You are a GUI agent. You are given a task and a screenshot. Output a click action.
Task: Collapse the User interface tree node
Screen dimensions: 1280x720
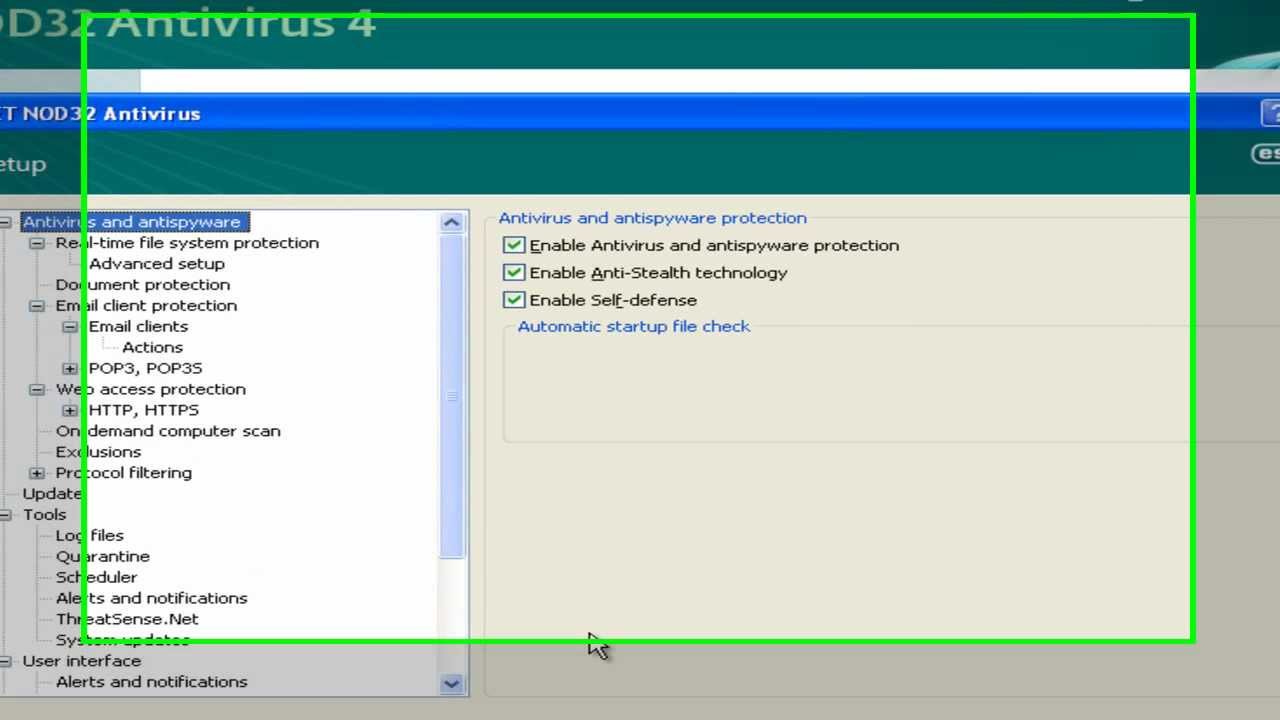click(x=5, y=661)
